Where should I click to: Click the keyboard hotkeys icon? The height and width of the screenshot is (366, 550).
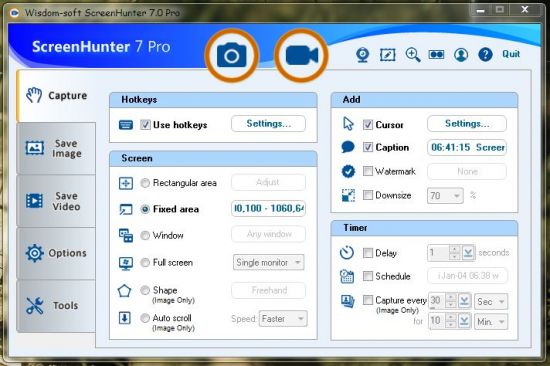tap(126, 125)
